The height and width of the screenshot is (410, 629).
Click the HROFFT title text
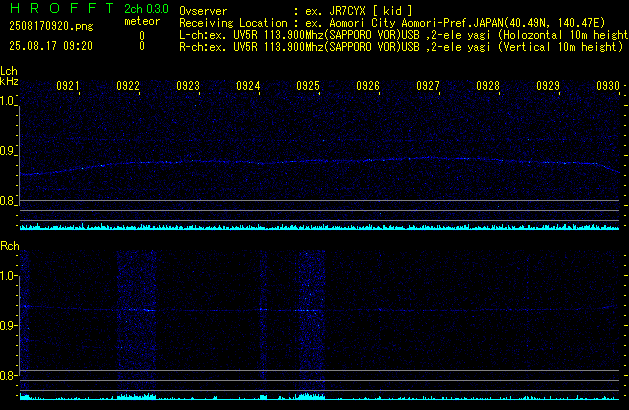(x=62, y=8)
